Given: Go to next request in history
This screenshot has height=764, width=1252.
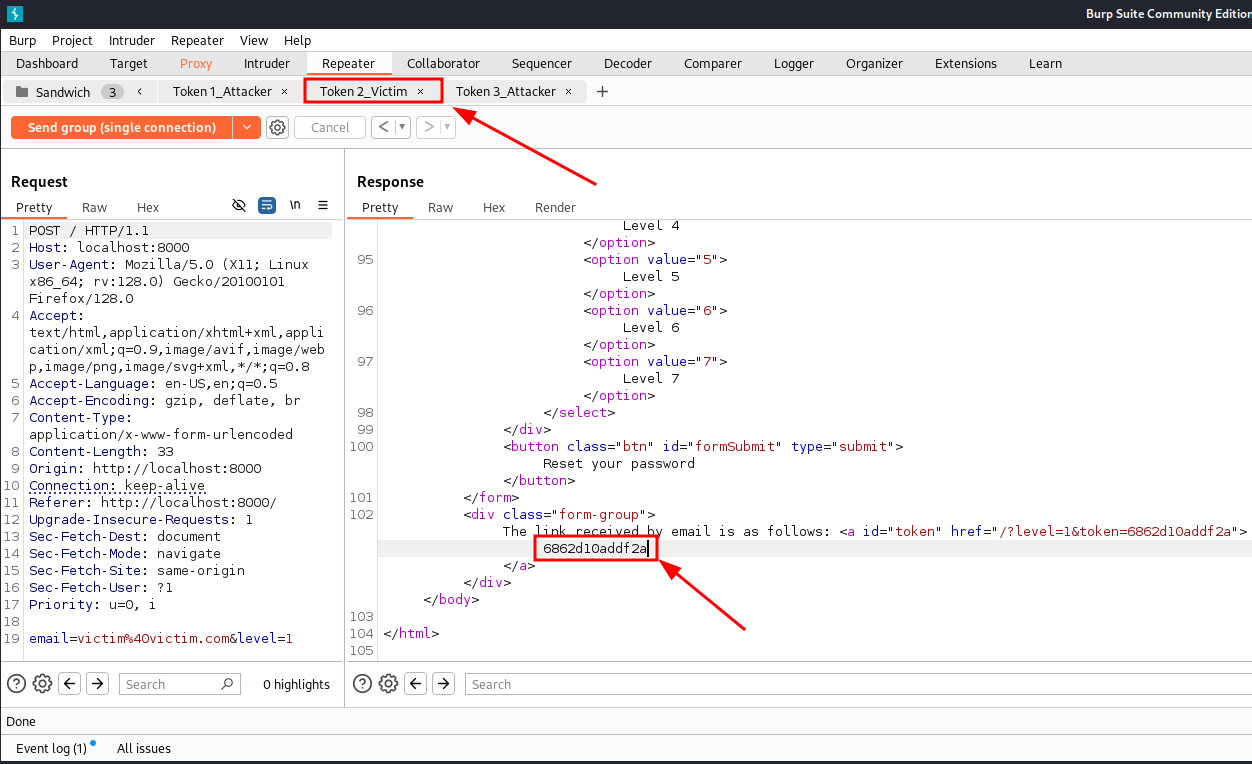Looking at the screenshot, I should click(x=428, y=127).
